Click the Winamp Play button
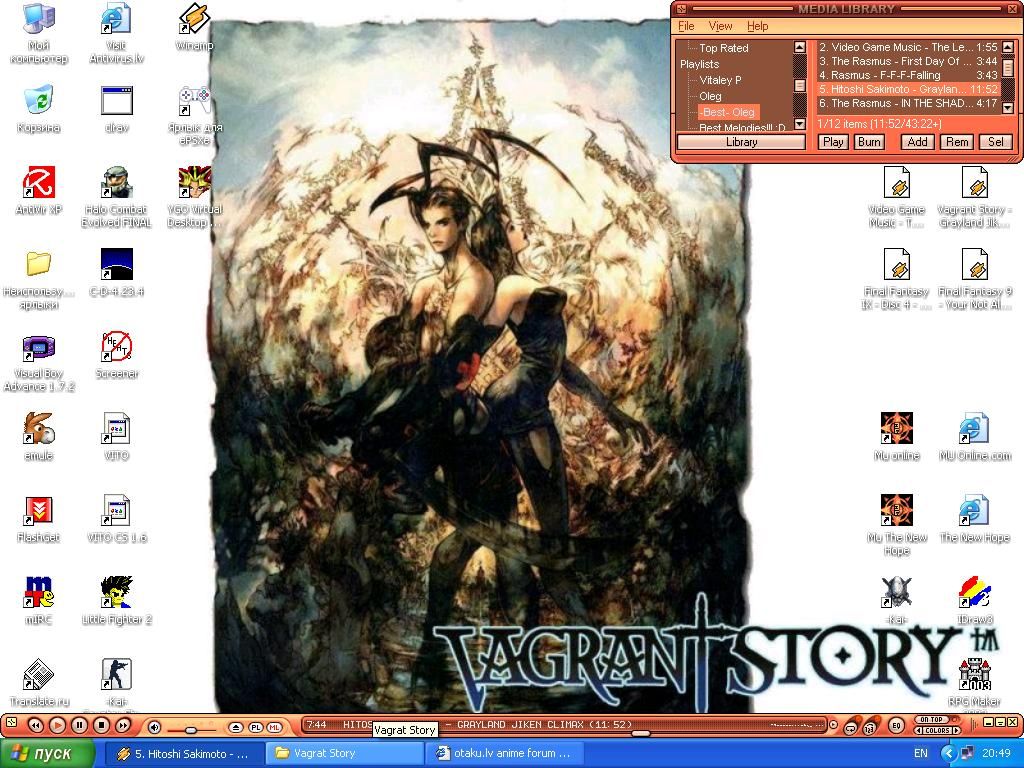 [x=57, y=725]
